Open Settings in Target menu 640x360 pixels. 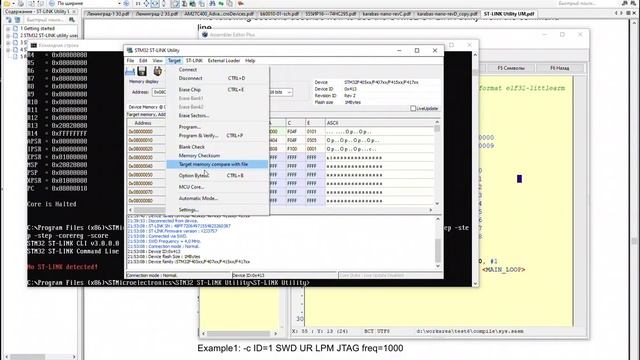click(x=218, y=210)
